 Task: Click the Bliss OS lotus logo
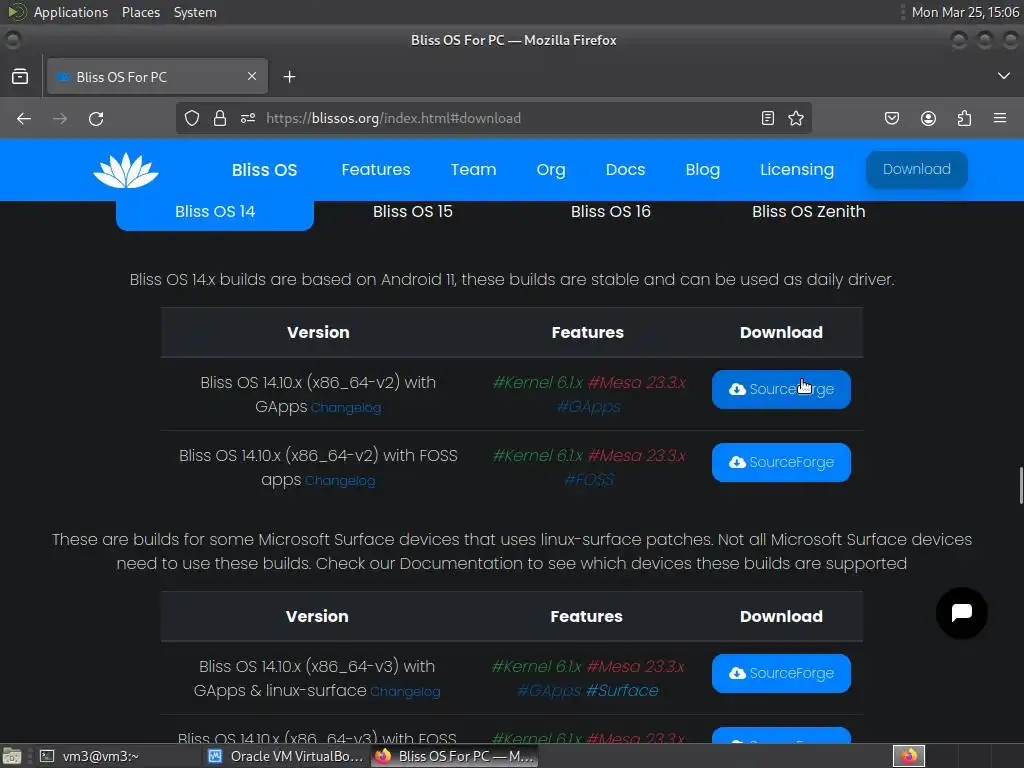[x=126, y=170]
